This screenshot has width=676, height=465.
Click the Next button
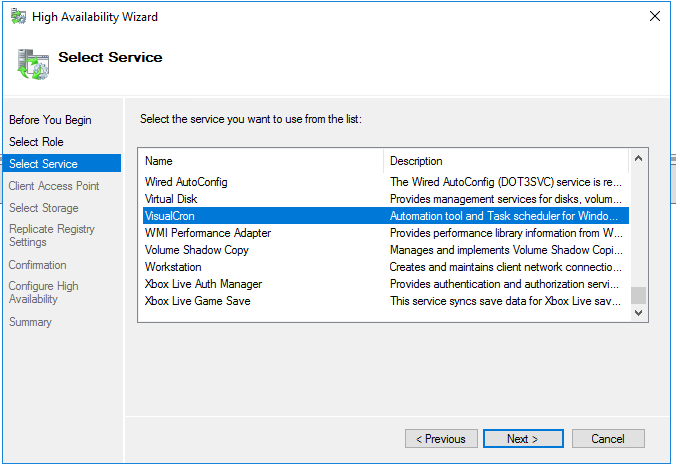tap(522, 439)
